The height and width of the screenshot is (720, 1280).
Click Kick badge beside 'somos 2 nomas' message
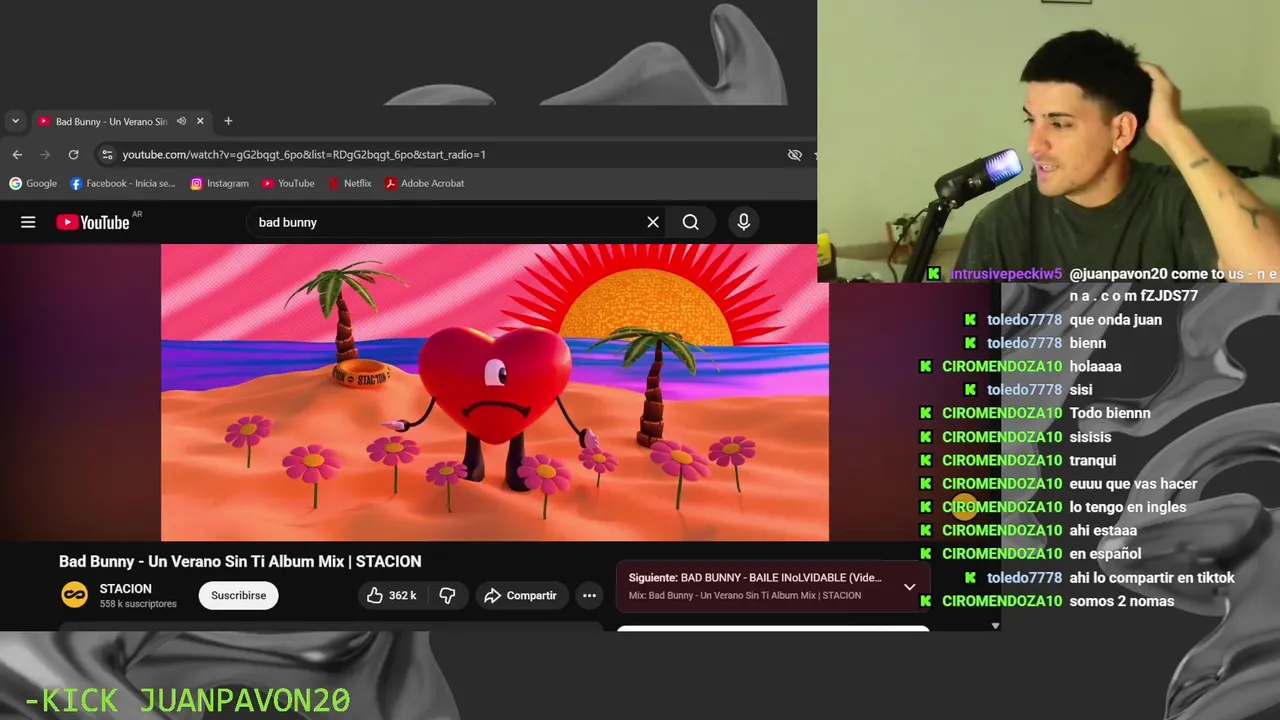pyautogui.click(x=926, y=601)
